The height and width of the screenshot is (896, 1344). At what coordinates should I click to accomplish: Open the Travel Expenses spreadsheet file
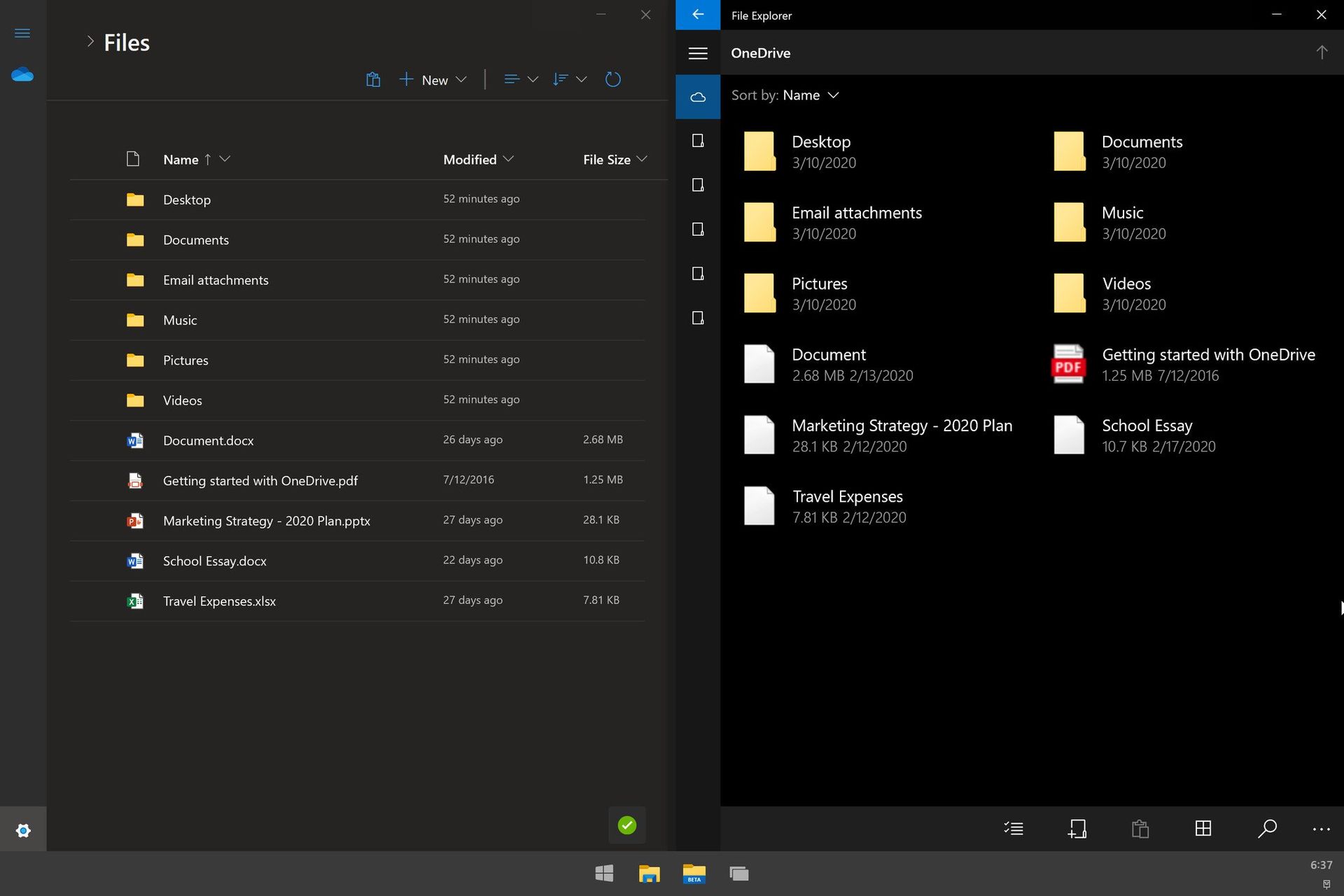[219, 601]
